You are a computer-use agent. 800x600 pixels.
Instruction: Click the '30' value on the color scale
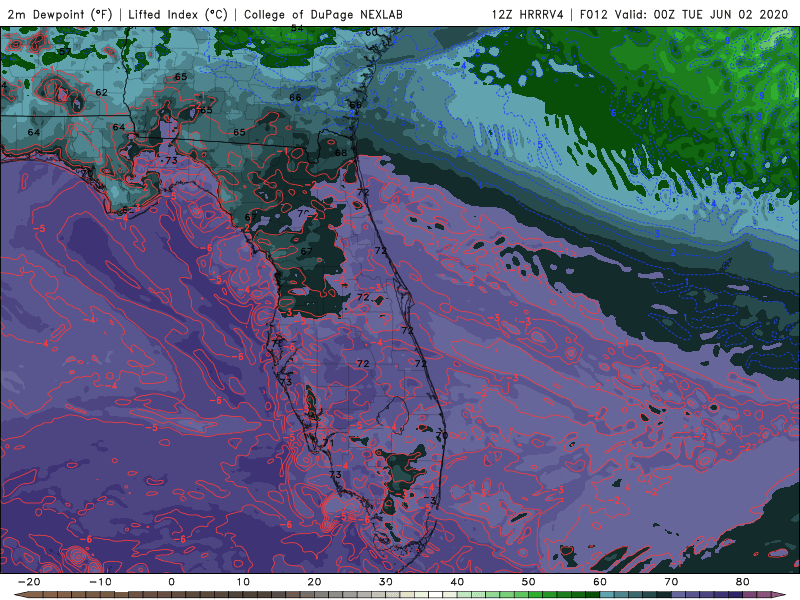pyautogui.click(x=386, y=582)
